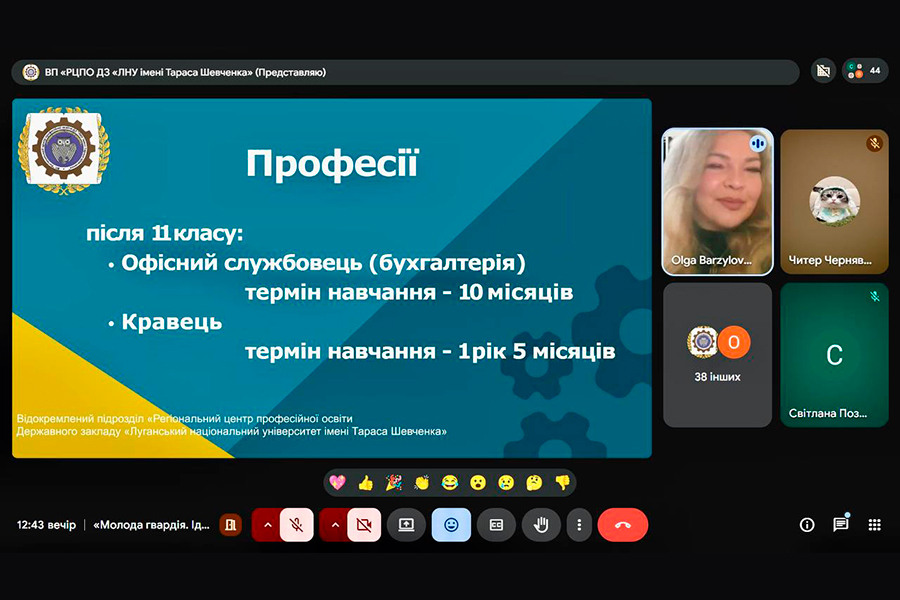Click the presenter avatar logo in top bar

[30, 72]
